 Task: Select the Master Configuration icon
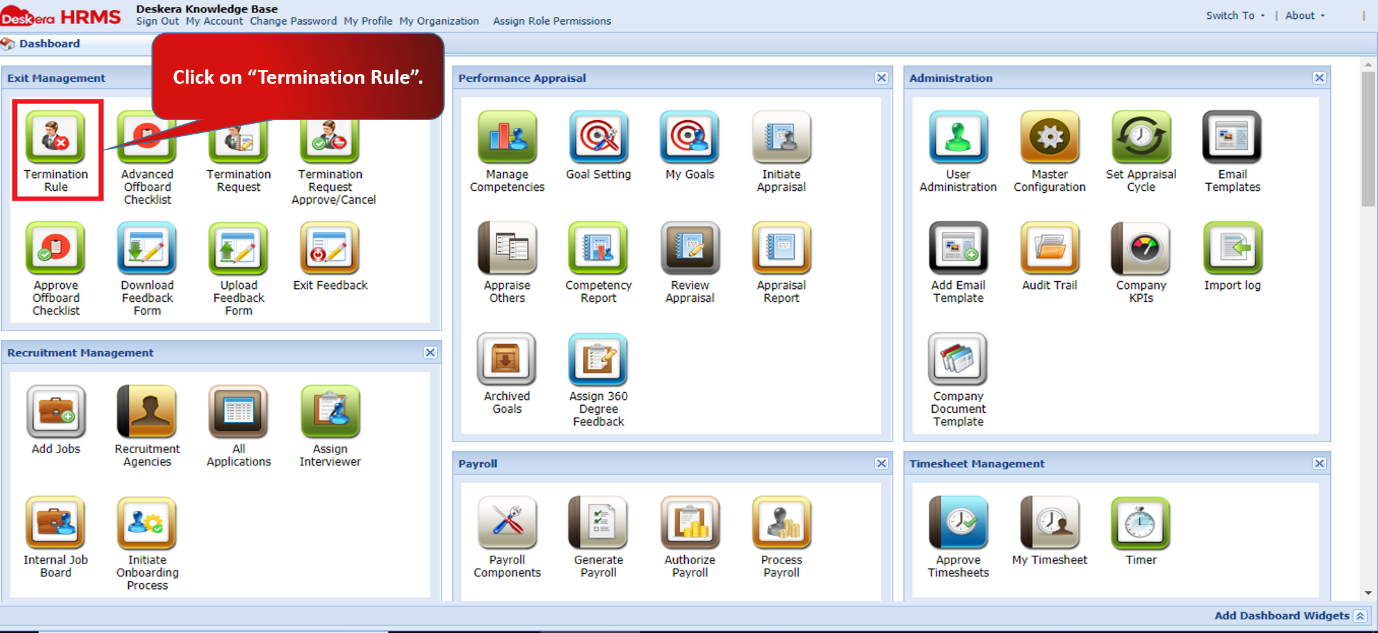tap(1049, 136)
